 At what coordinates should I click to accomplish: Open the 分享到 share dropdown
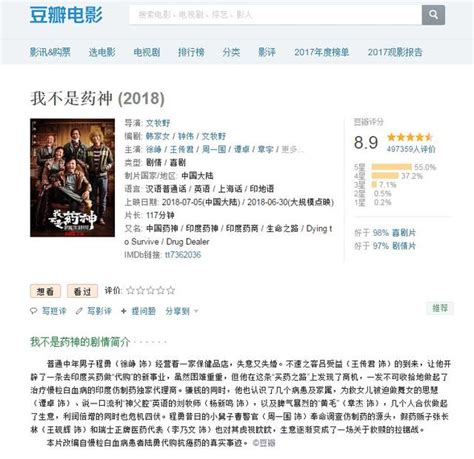click(182, 311)
